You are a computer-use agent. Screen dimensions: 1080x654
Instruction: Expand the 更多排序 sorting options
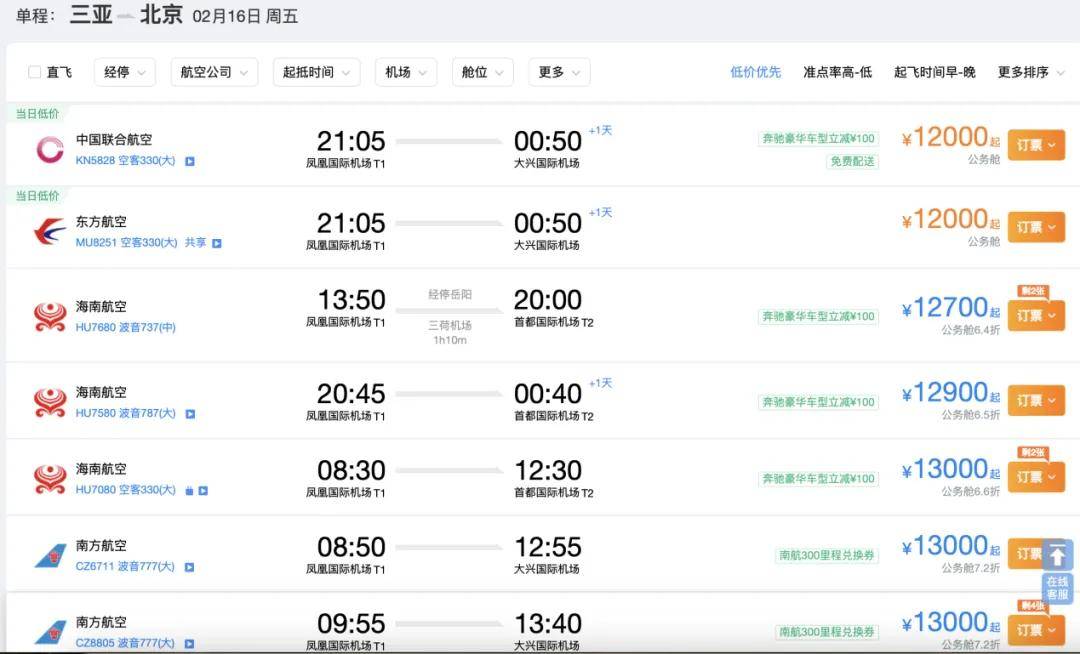click(1031, 72)
